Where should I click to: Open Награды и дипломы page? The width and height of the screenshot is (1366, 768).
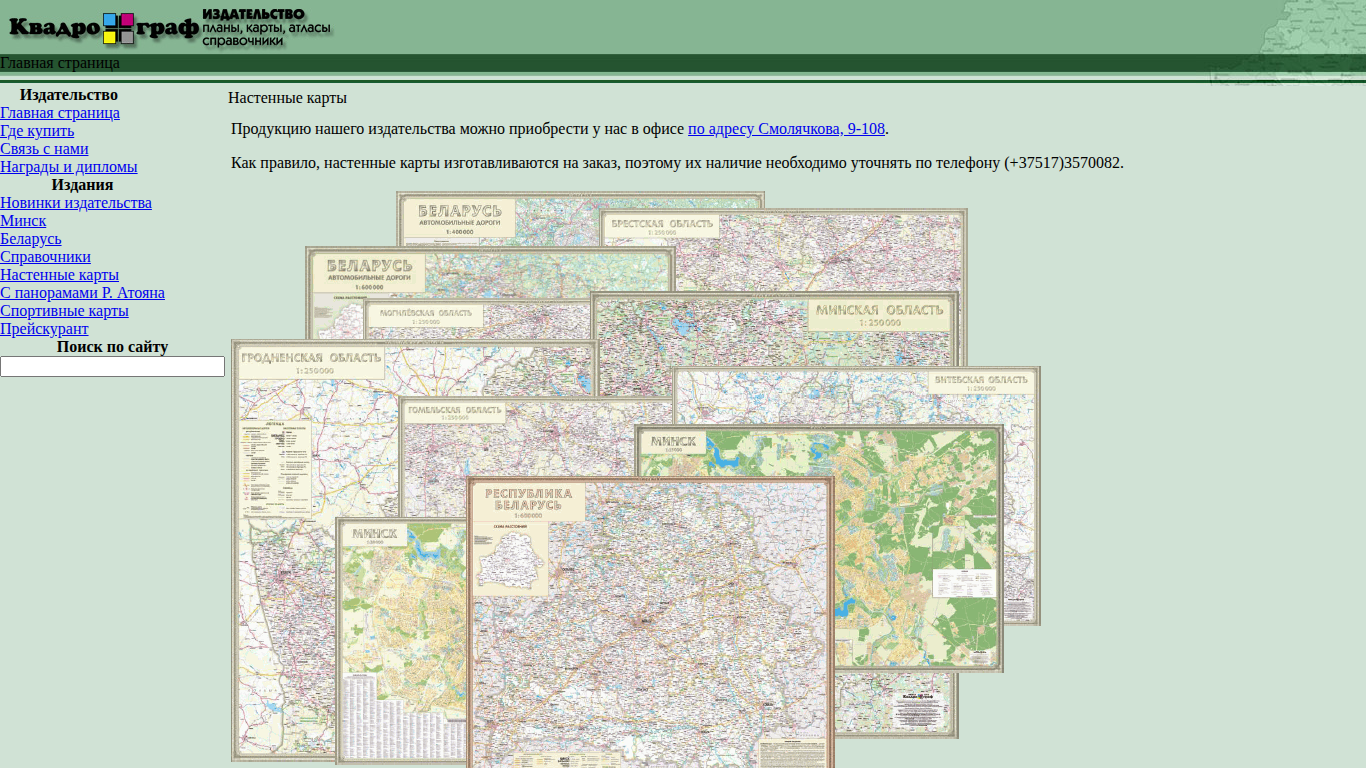[69, 167]
